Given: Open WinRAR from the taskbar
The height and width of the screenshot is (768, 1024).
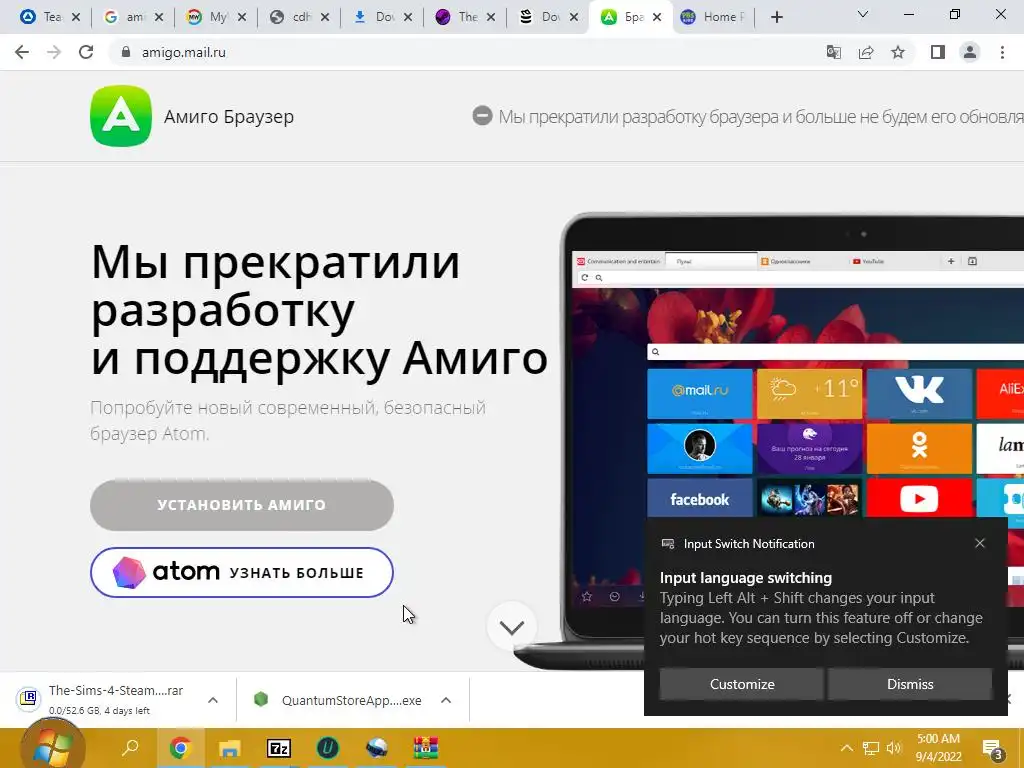Looking at the screenshot, I should point(426,748).
